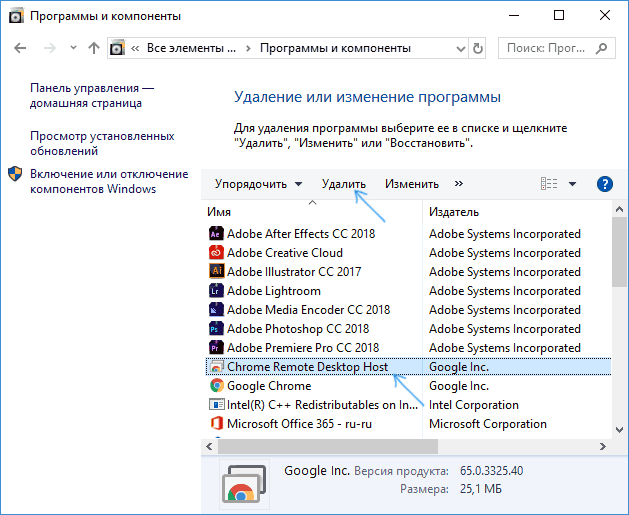Viewport: 629px width, 515px height.
Task: Open view options dropdown arrow
Action: coord(572,184)
